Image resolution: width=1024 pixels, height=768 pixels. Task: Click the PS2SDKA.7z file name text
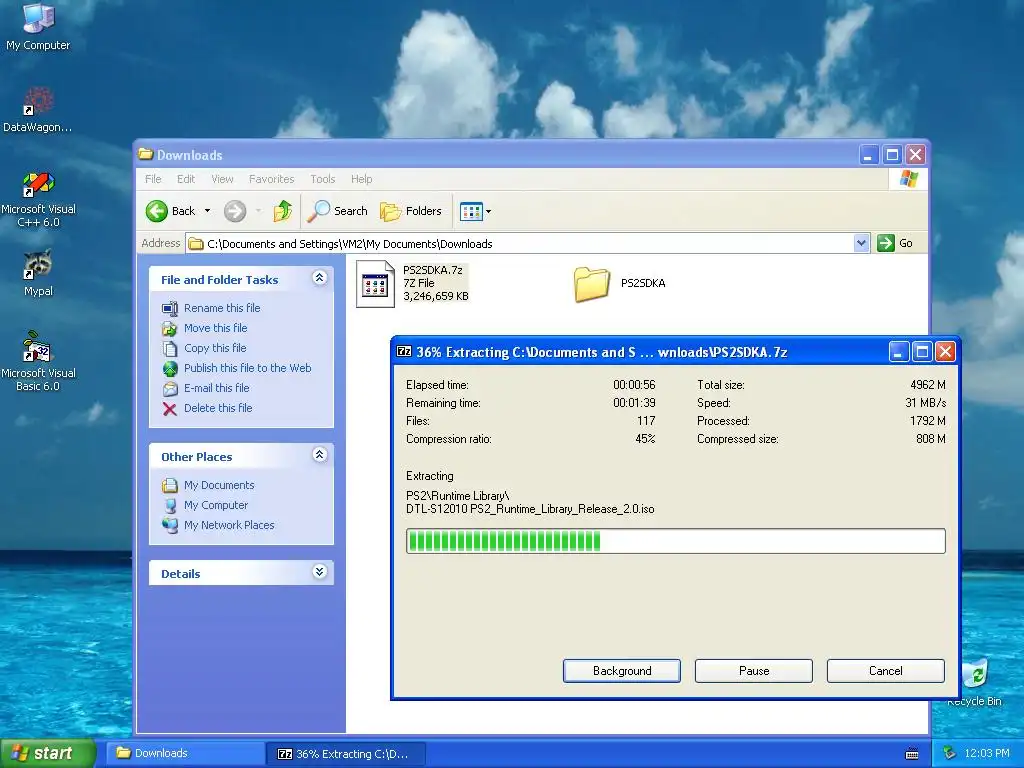pyautogui.click(x=432, y=270)
